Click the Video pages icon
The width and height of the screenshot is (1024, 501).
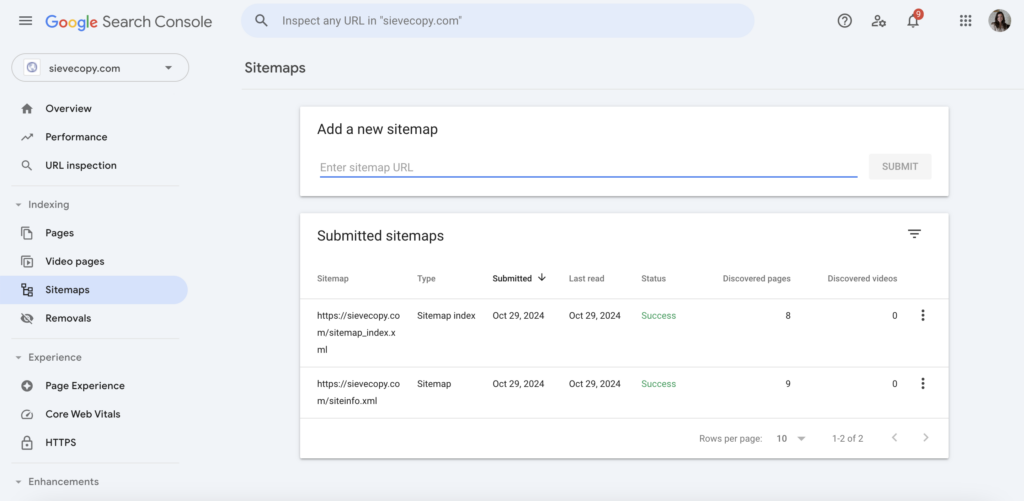[x=27, y=261]
